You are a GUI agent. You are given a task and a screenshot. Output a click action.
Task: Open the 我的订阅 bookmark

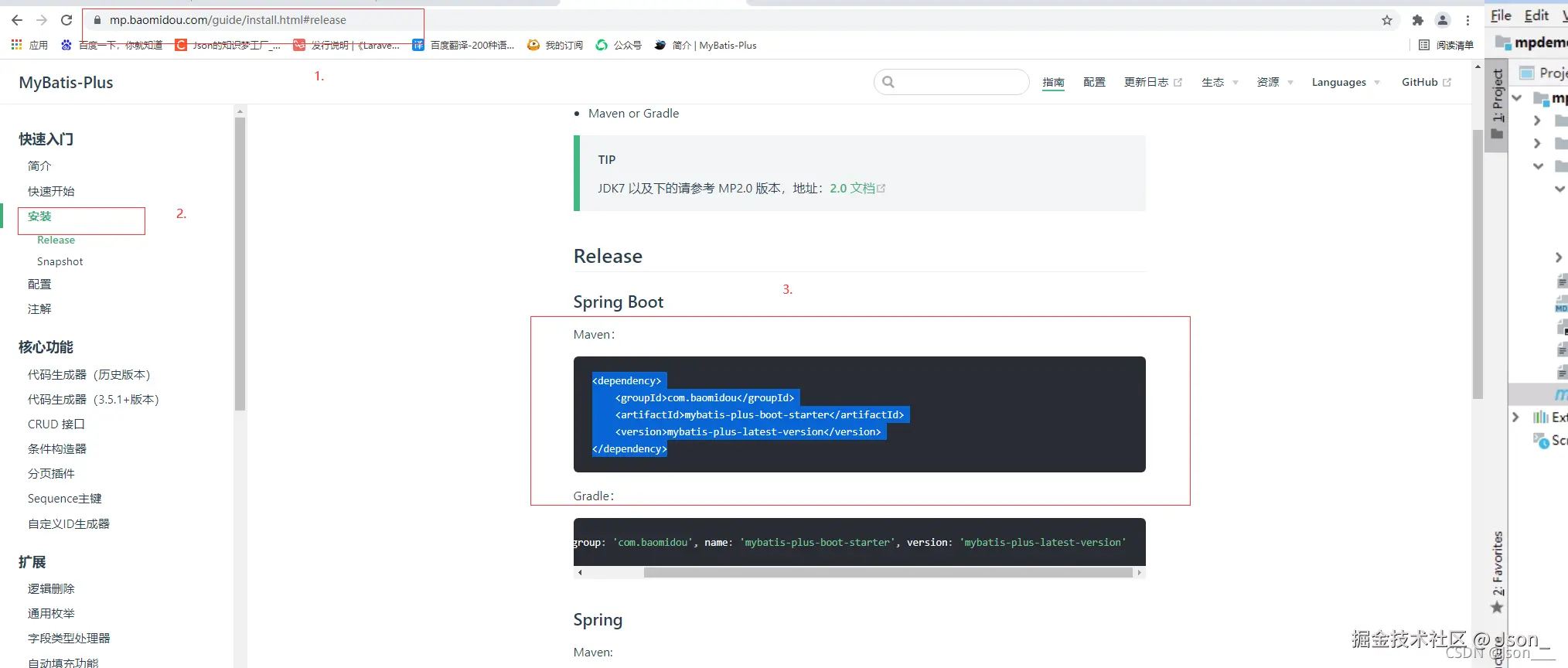pos(555,46)
